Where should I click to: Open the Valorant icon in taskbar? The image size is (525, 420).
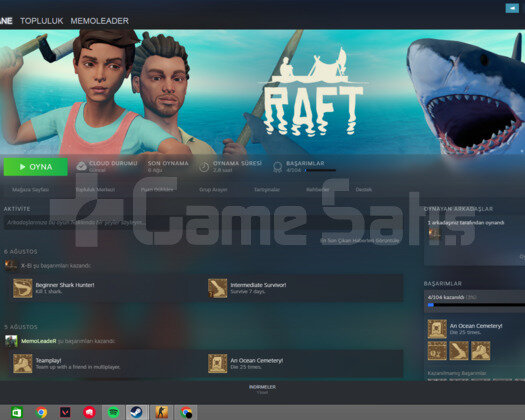click(x=65, y=412)
